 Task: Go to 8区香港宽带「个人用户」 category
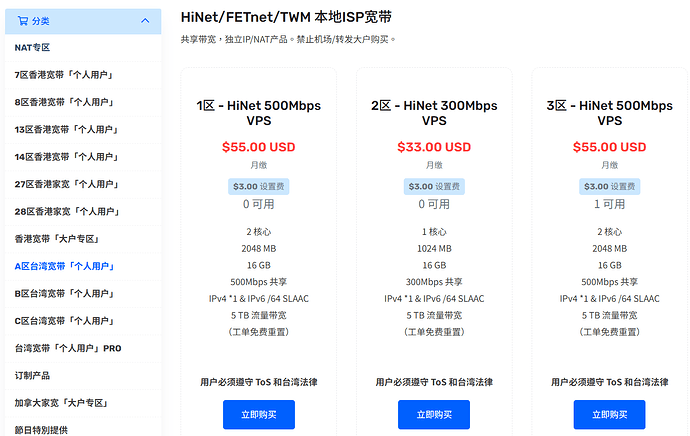[83, 102]
